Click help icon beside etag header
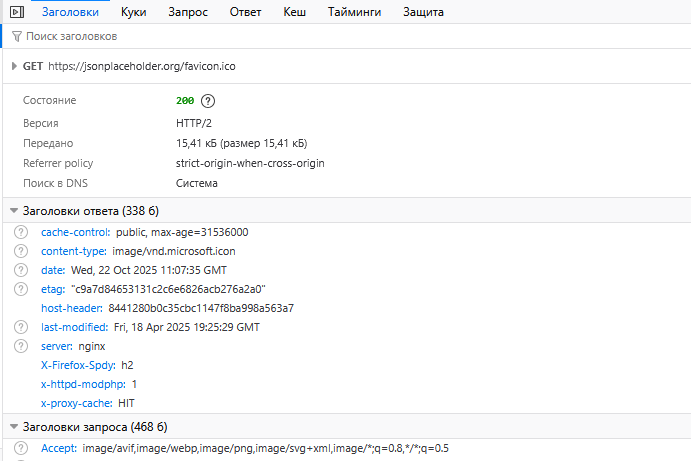Image resolution: width=691 pixels, height=461 pixels. (x=21, y=290)
